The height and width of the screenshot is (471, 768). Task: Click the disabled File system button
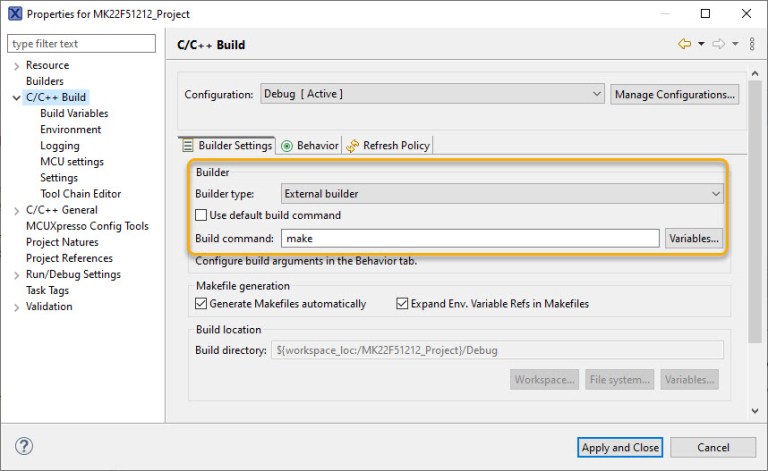click(x=620, y=379)
